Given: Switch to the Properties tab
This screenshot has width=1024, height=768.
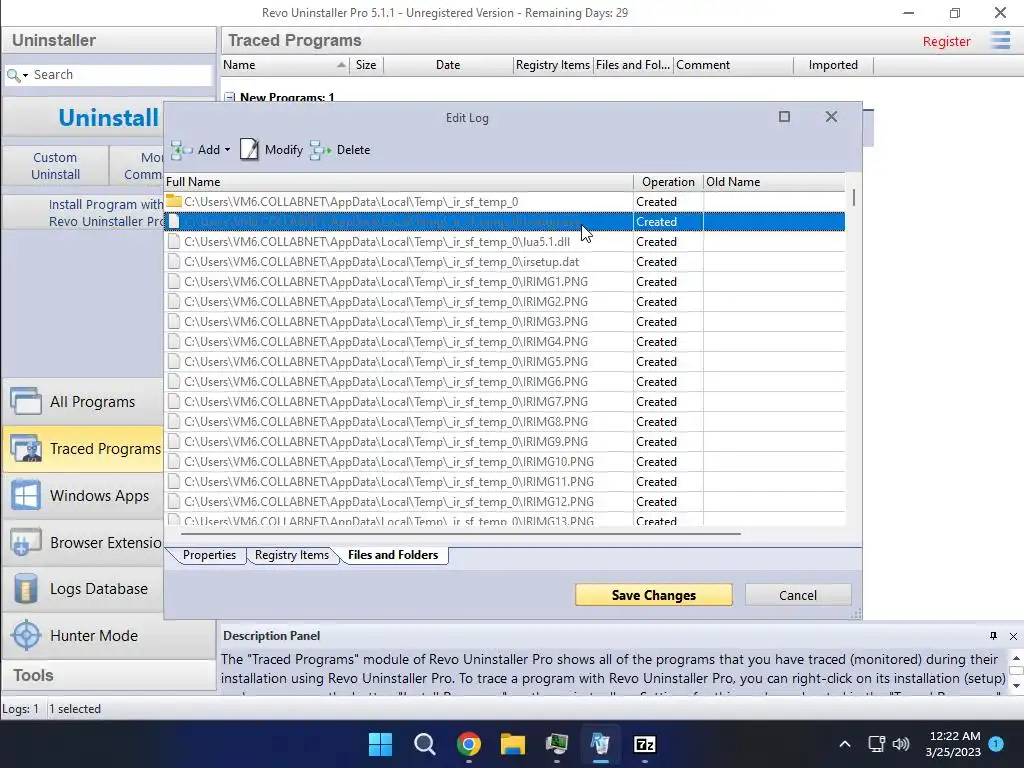Looking at the screenshot, I should pos(209,555).
